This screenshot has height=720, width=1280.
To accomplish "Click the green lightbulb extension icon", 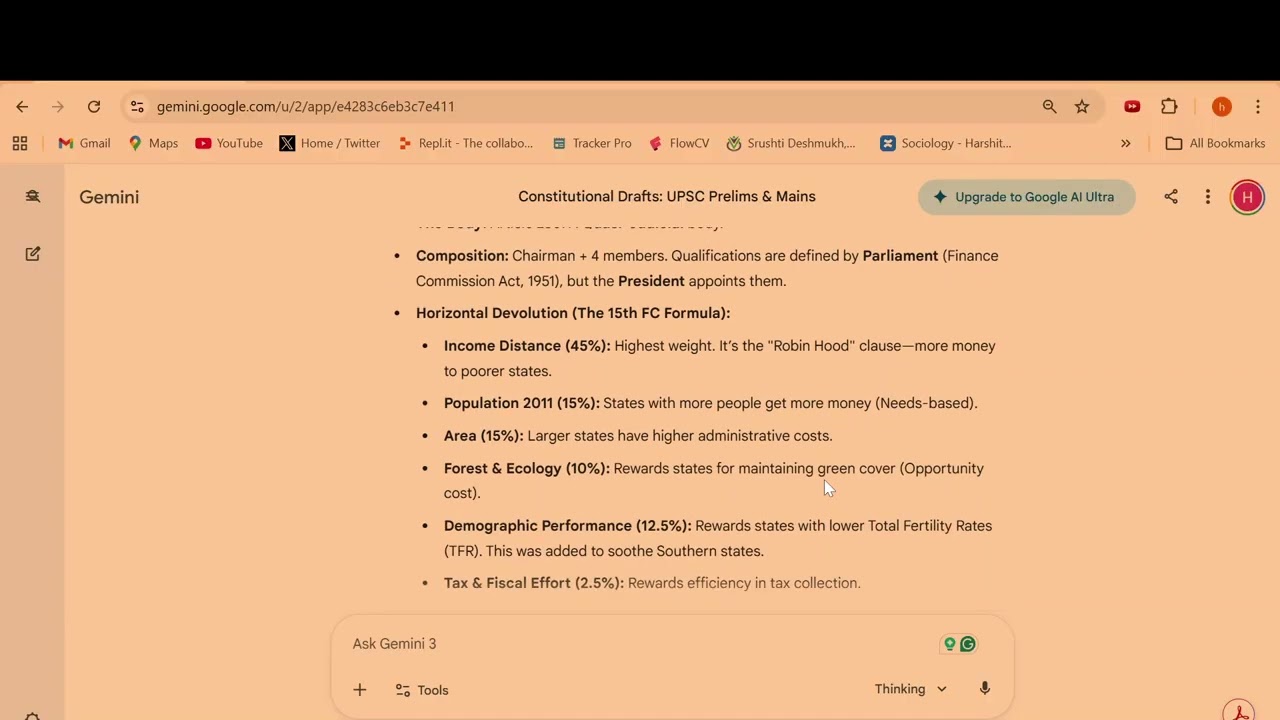I will 950,644.
